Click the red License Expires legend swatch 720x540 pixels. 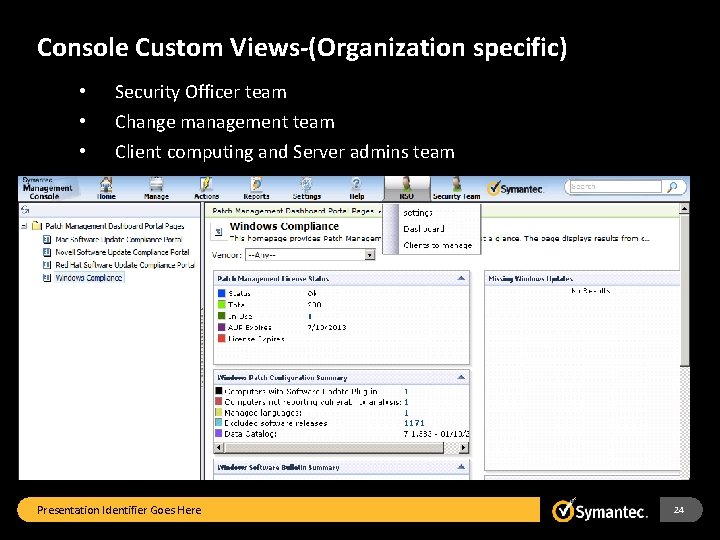[222, 338]
